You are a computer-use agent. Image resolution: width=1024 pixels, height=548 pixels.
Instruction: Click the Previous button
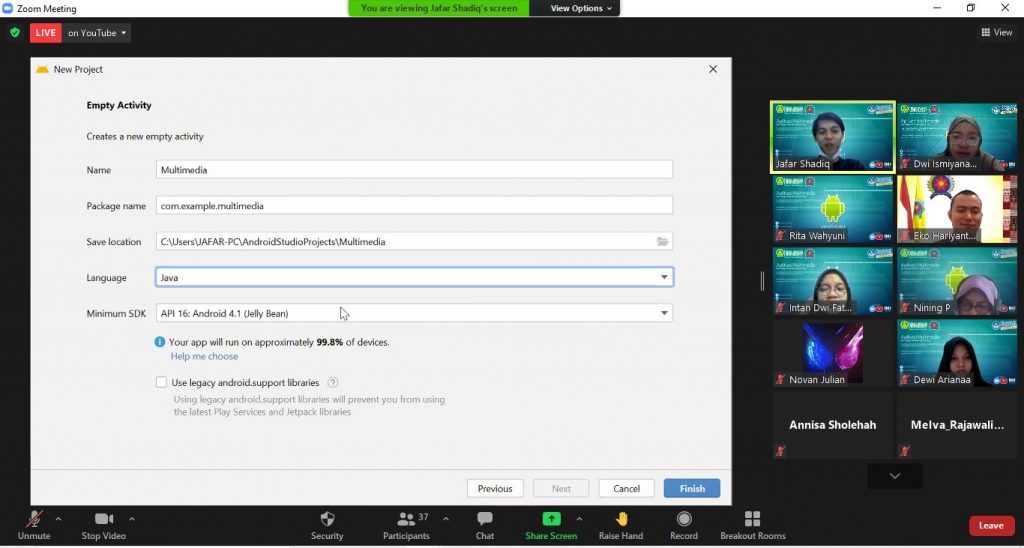pos(495,489)
